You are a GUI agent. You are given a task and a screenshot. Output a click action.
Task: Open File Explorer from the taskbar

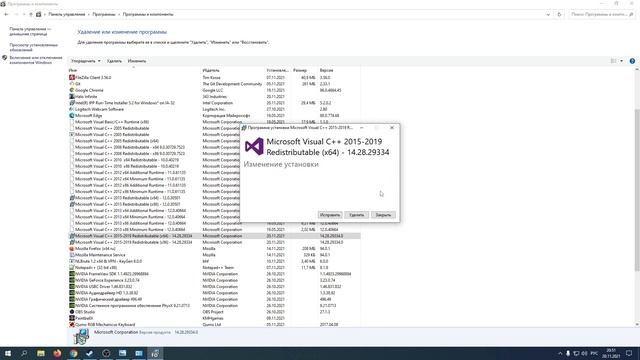click(x=41, y=353)
